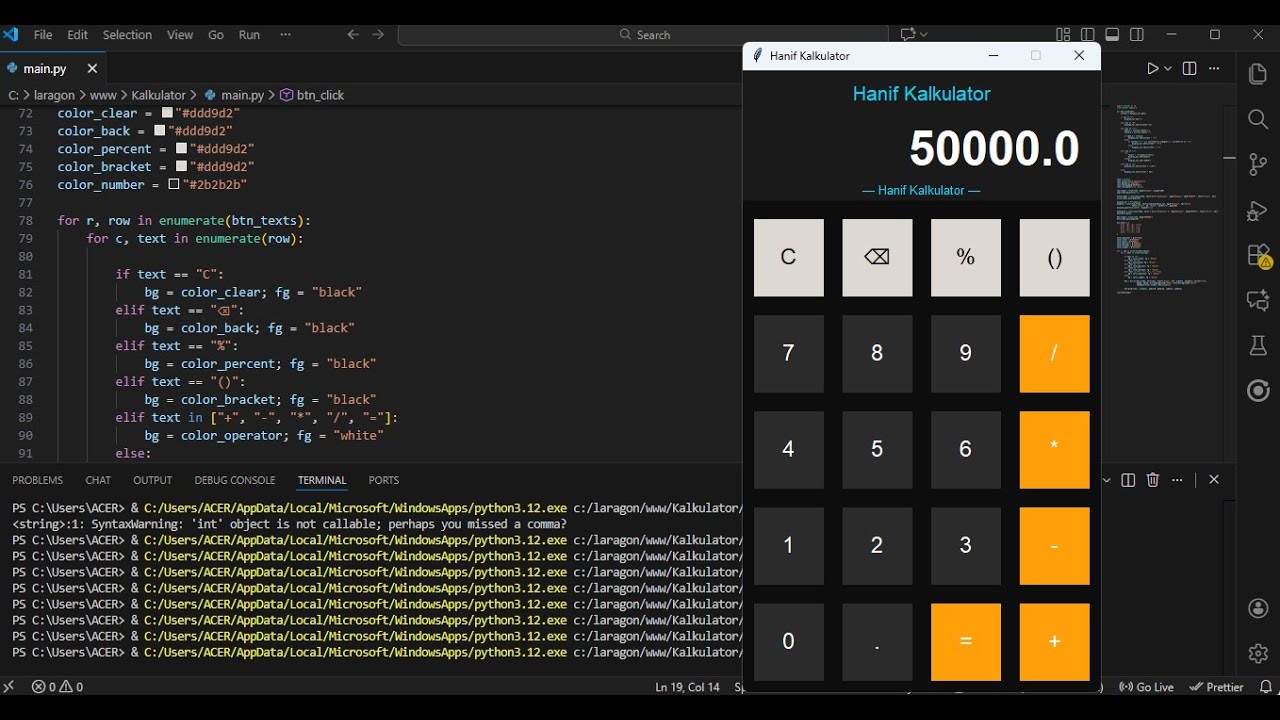Toggle the bottom panel visibility
Image resolution: width=1280 pixels, height=720 pixels.
click(1112, 35)
